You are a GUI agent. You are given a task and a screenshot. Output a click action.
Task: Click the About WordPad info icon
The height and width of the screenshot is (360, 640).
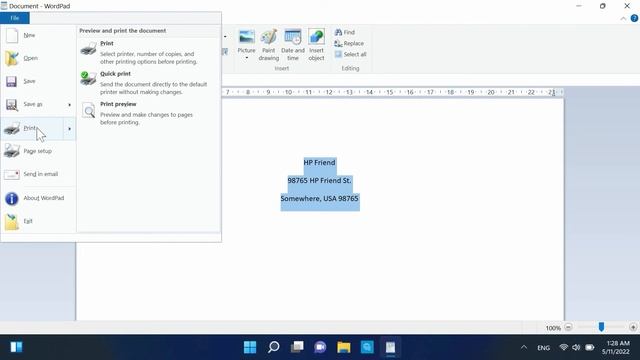click(11, 199)
